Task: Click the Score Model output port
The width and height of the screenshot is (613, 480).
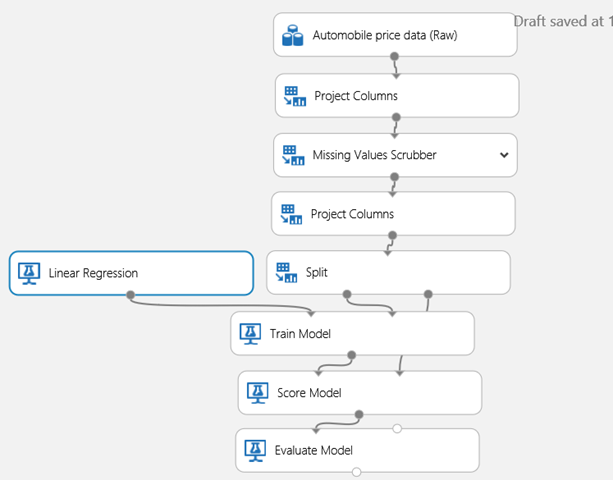Action: click(359, 414)
